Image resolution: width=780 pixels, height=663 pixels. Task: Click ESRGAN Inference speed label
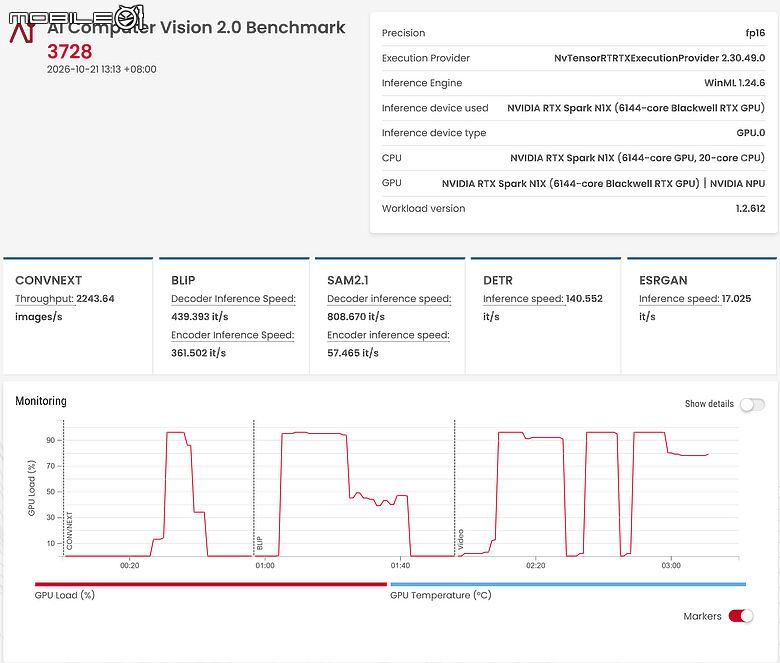(x=680, y=298)
